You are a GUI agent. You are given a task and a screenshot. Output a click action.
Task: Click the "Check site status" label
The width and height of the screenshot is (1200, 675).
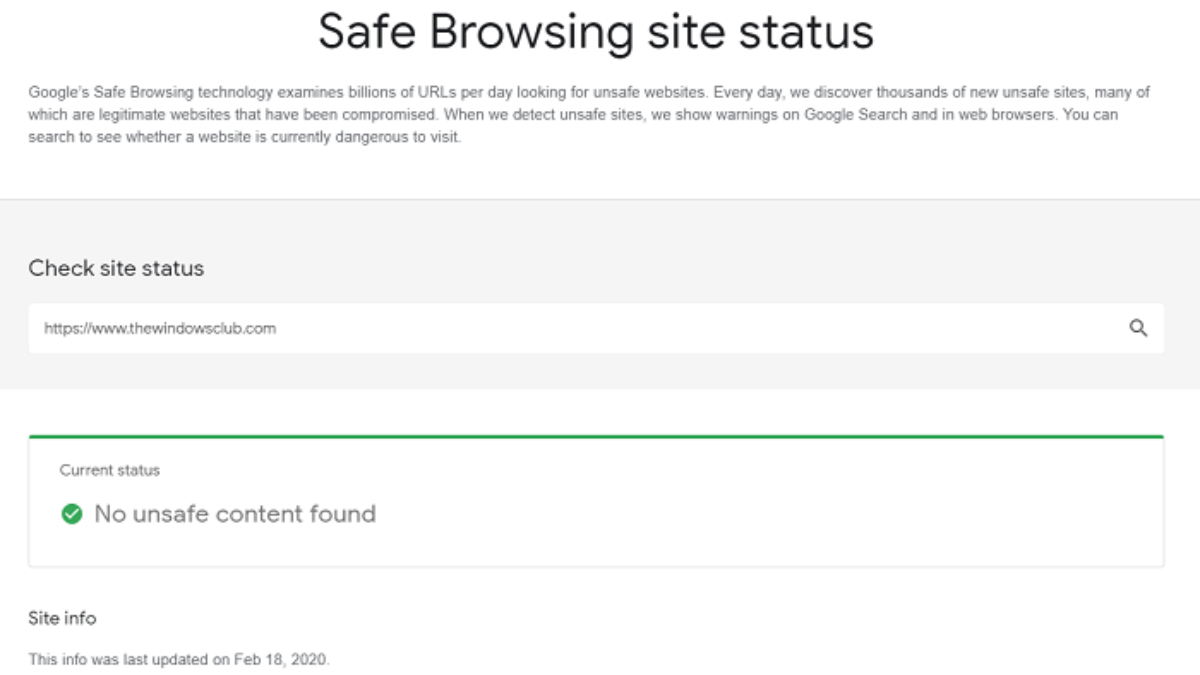coord(116,268)
